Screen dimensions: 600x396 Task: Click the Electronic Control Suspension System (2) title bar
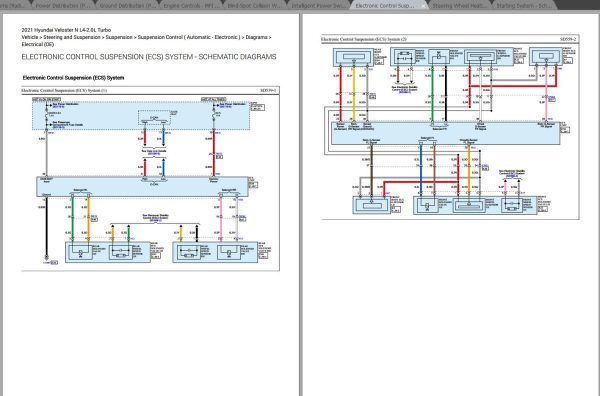(x=450, y=39)
